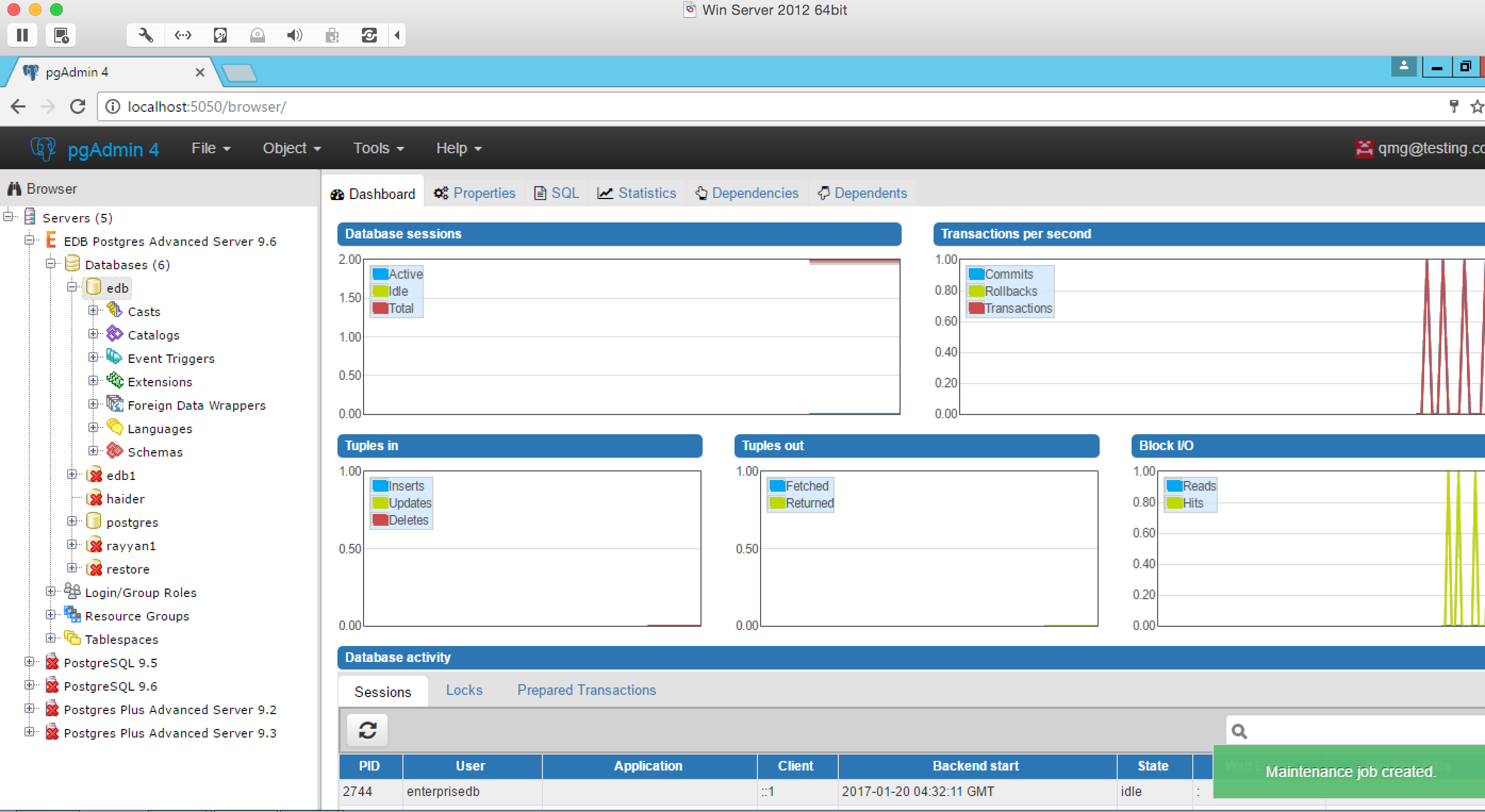Expand the Catalogs tree node

click(x=93, y=334)
